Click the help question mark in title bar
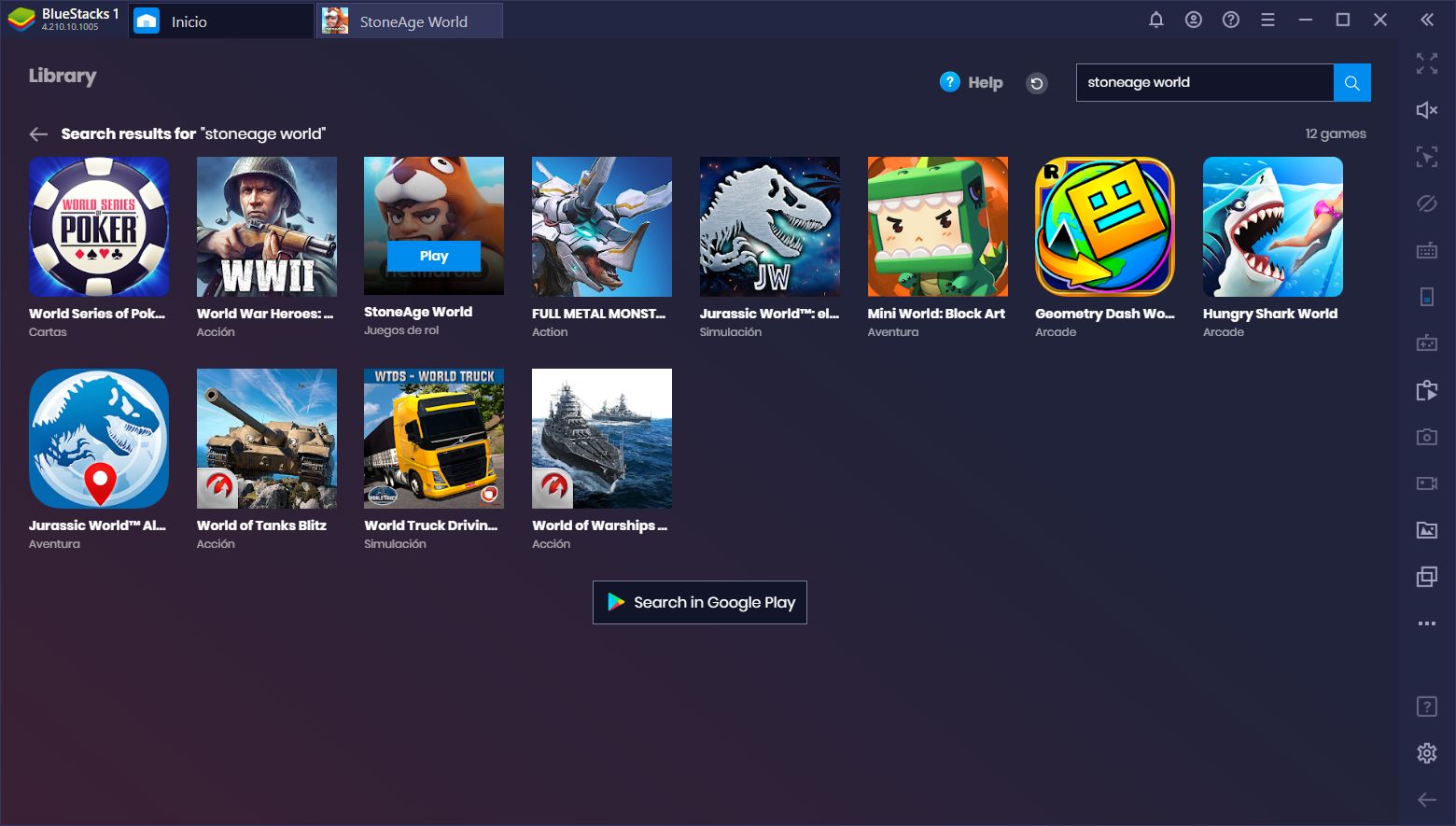This screenshot has height=826, width=1456. tap(1231, 20)
